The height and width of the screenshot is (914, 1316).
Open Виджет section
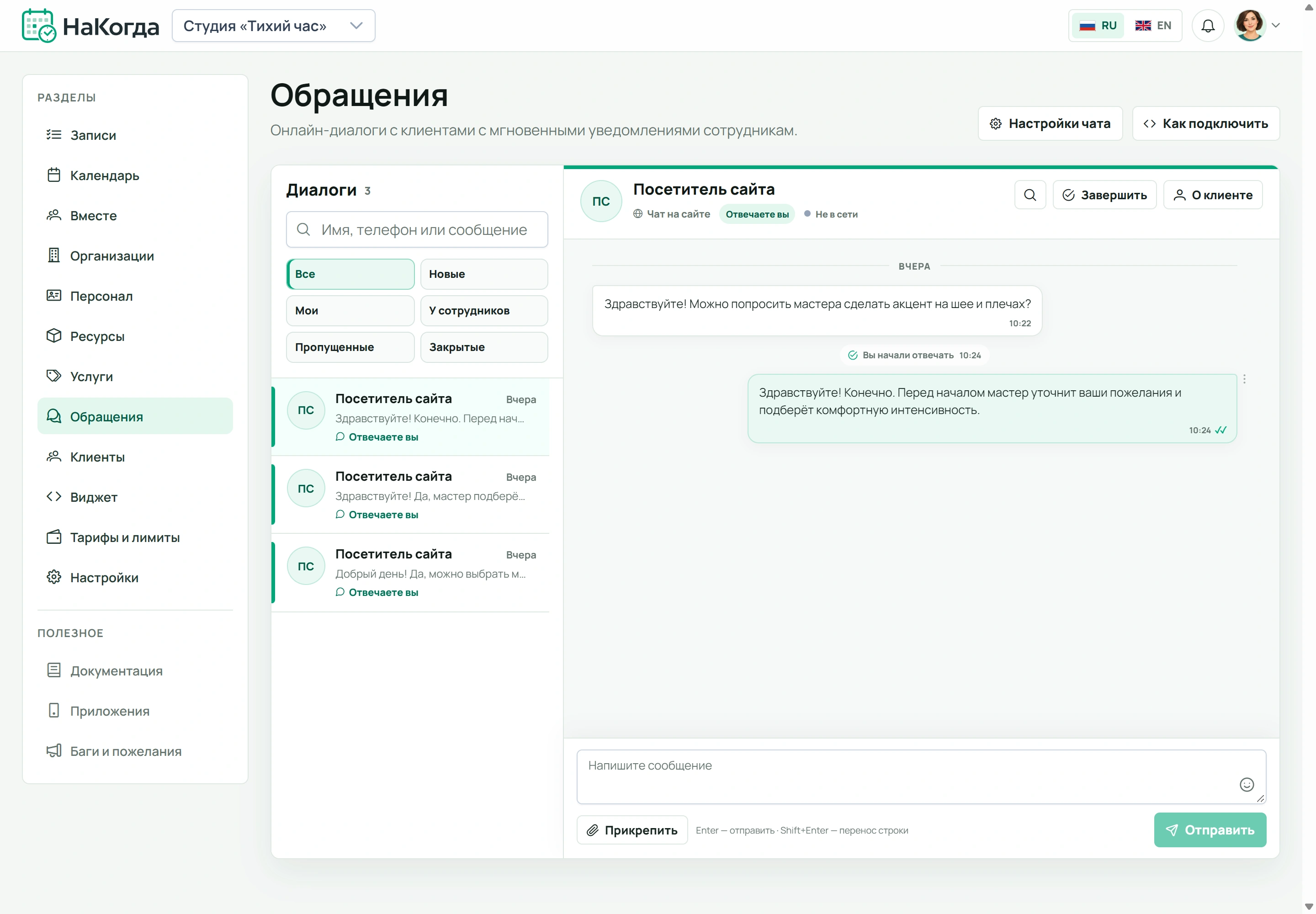pyautogui.click(x=135, y=497)
